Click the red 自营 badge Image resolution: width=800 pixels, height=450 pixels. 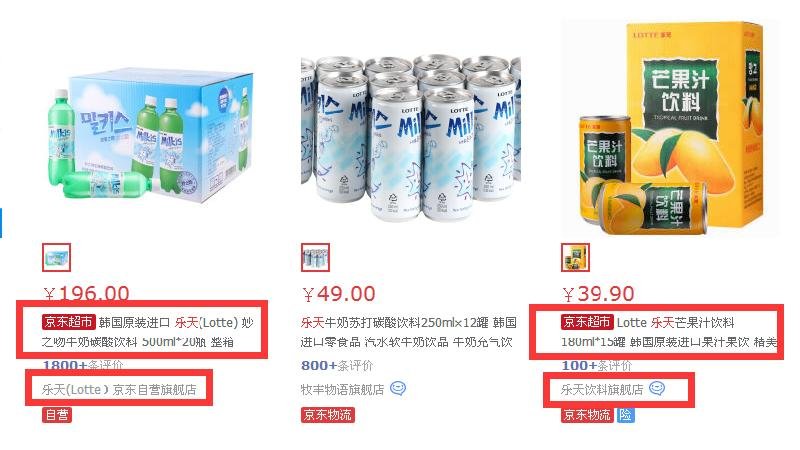click(x=57, y=415)
